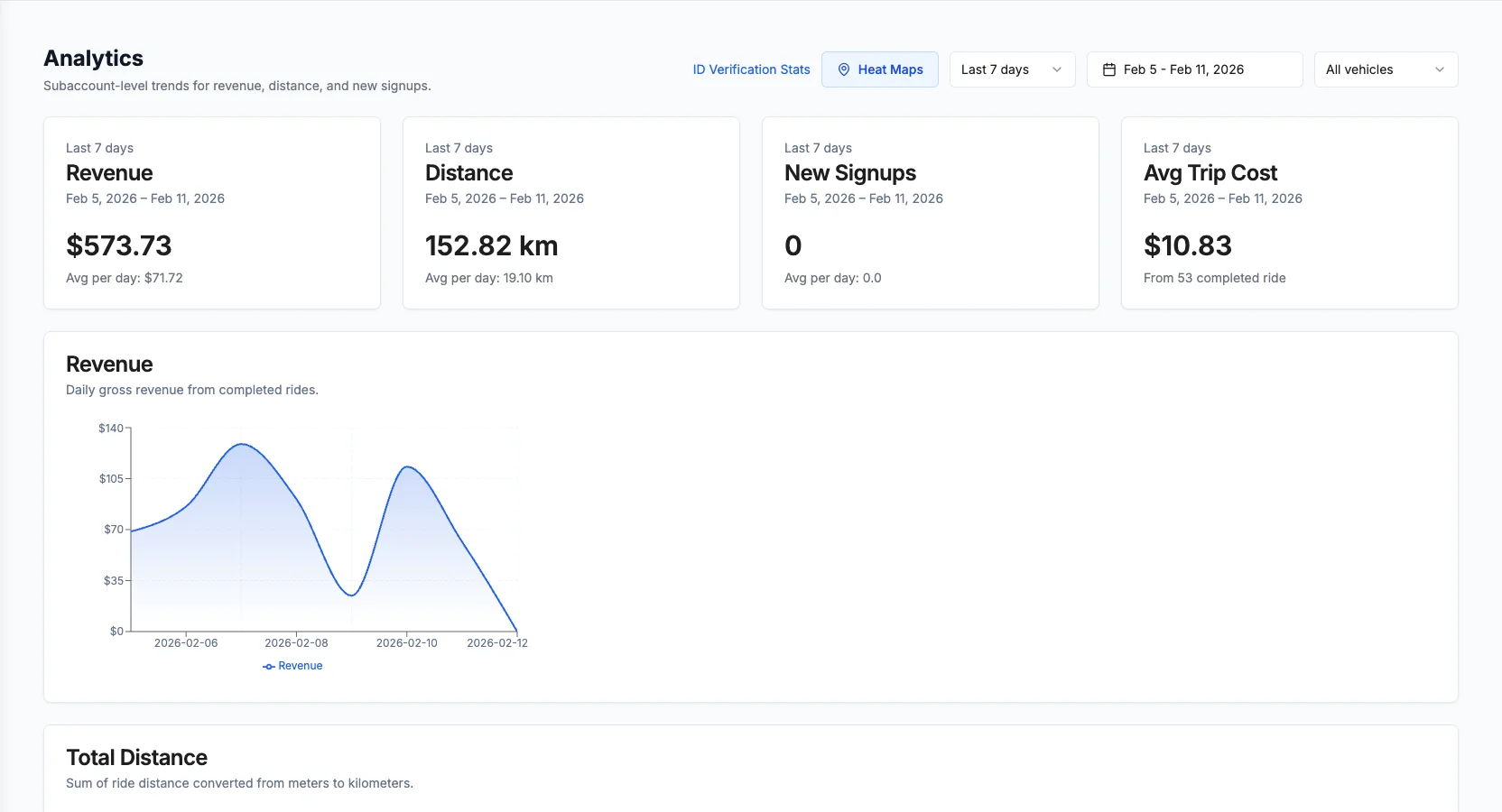The image size is (1502, 812).
Task: Select the $573.73 revenue total
Action: [119, 245]
